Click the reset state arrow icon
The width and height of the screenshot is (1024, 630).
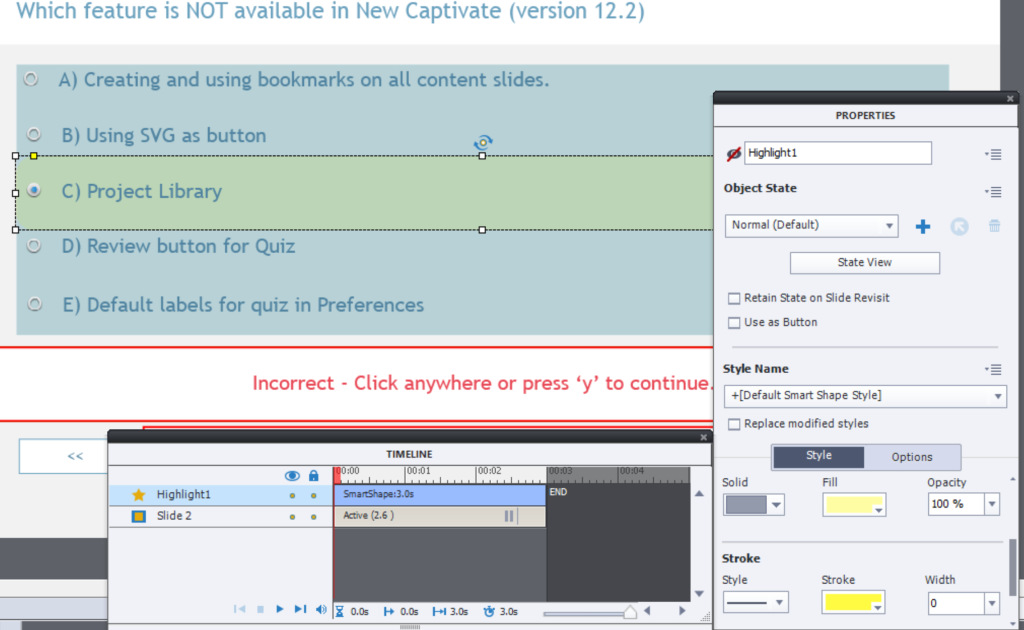click(x=959, y=227)
